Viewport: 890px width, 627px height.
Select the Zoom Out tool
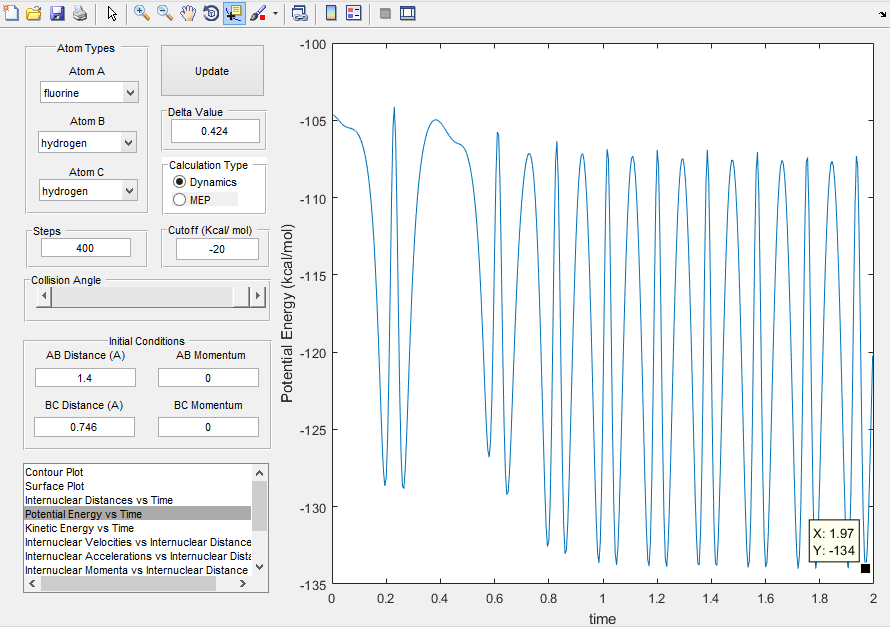pos(165,14)
